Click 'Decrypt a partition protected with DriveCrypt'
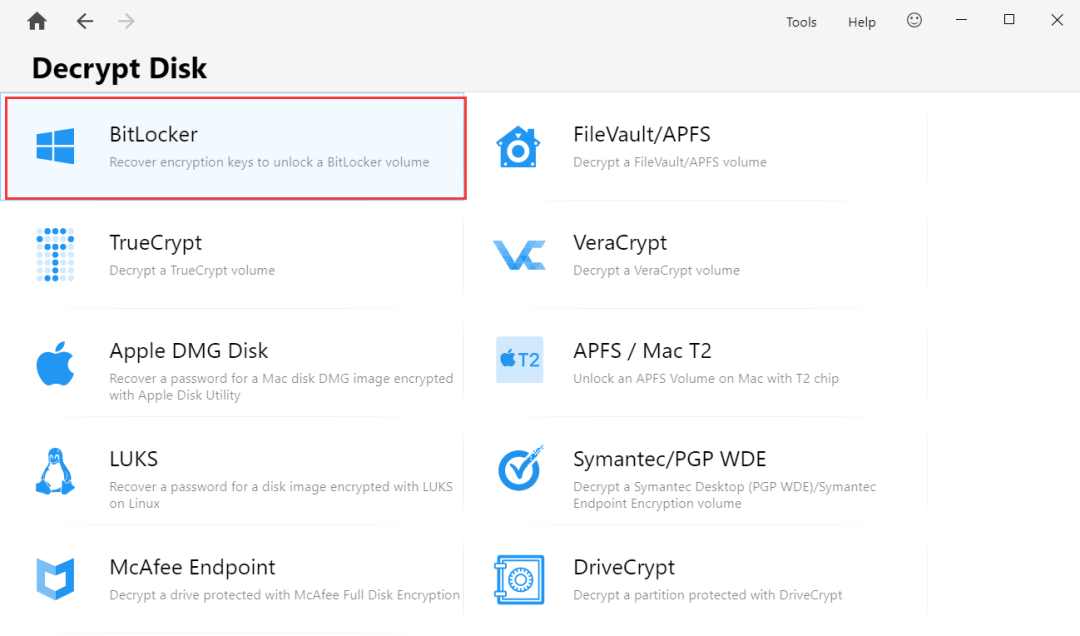The image size is (1080, 636). tap(707, 595)
